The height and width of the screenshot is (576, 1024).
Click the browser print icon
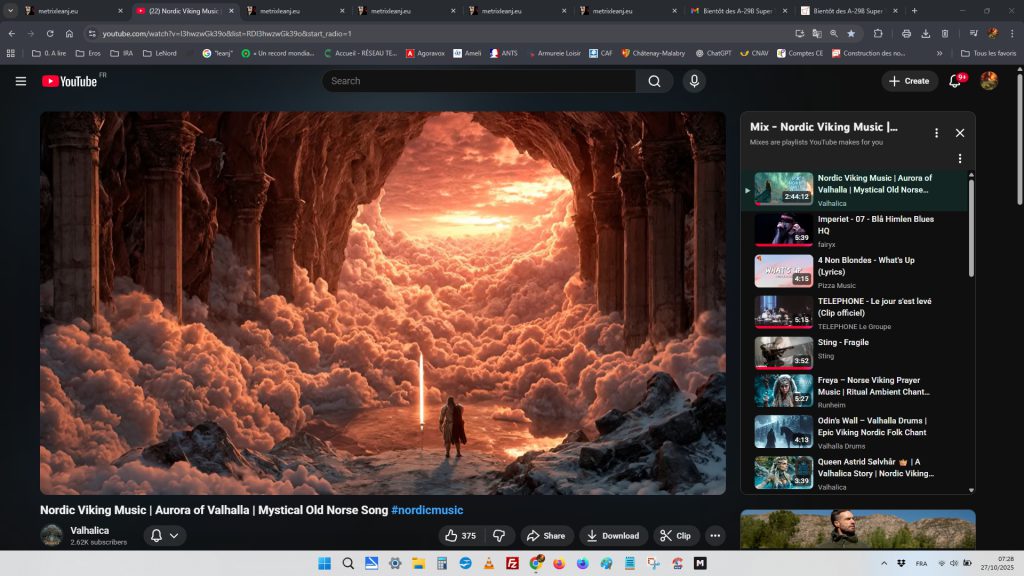tap(906, 33)
